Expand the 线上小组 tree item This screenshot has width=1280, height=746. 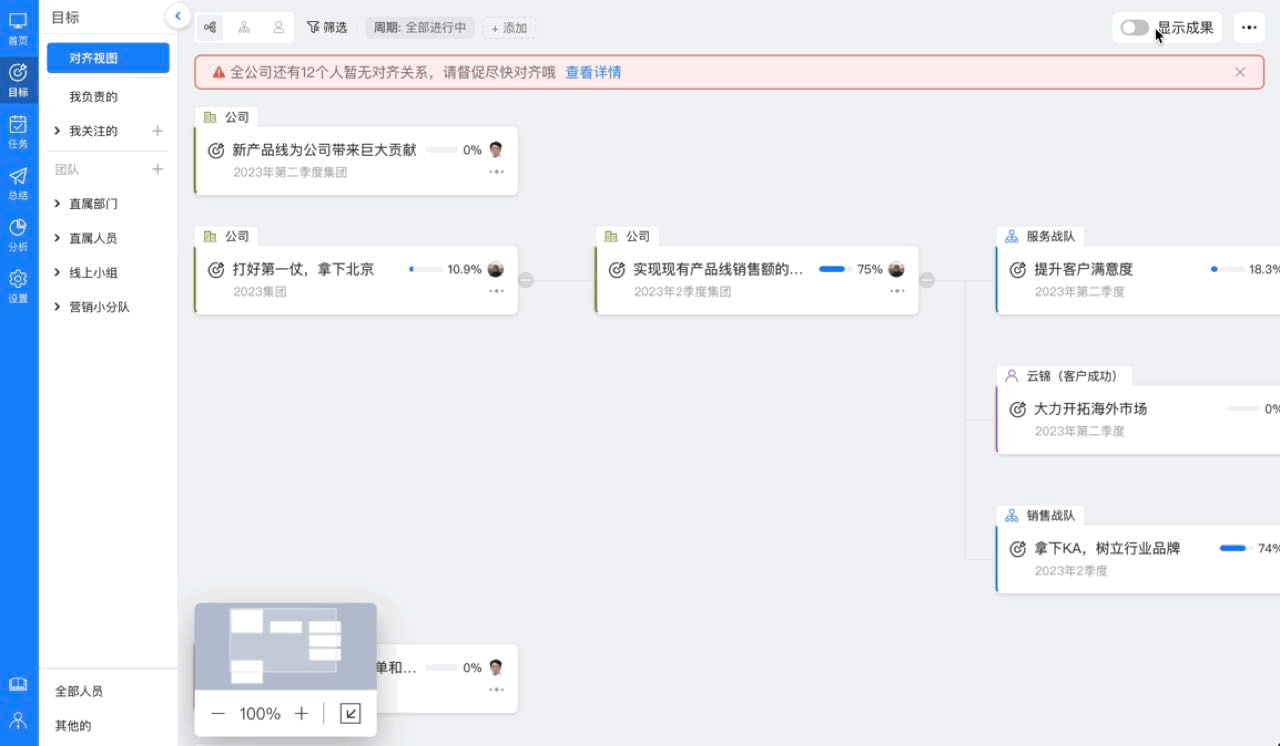coord(58,273)
